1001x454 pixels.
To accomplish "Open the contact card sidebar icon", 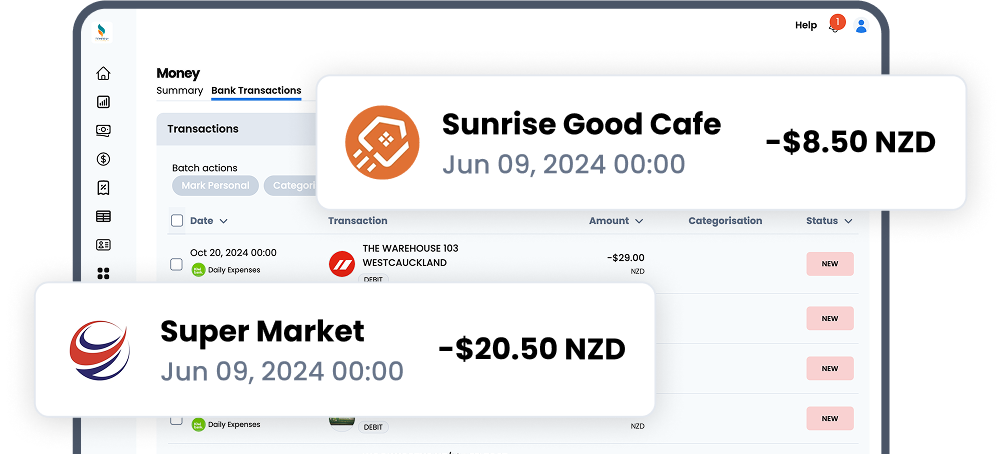I will [103, 245].
